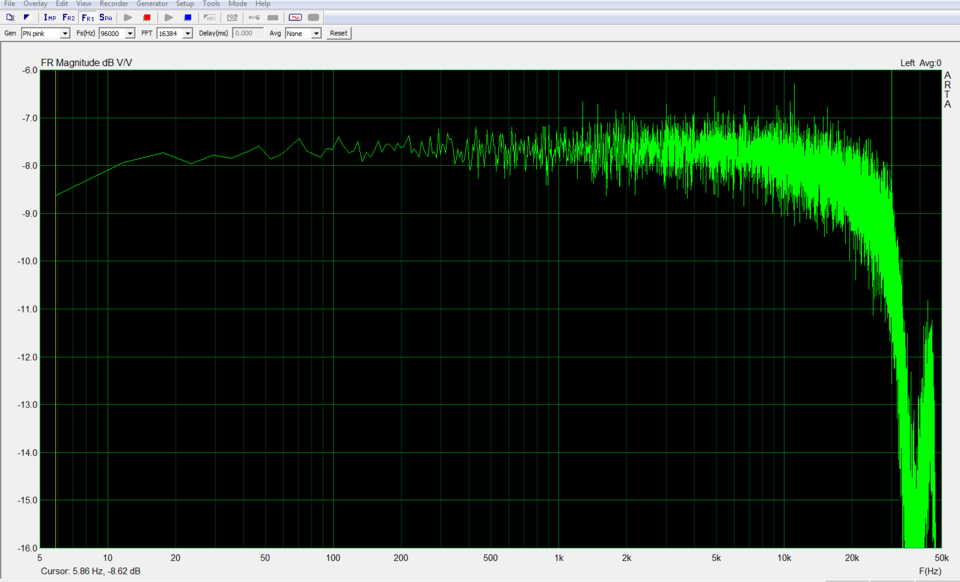Click the FR Magnitude dB V/V title

pos(86,63)
